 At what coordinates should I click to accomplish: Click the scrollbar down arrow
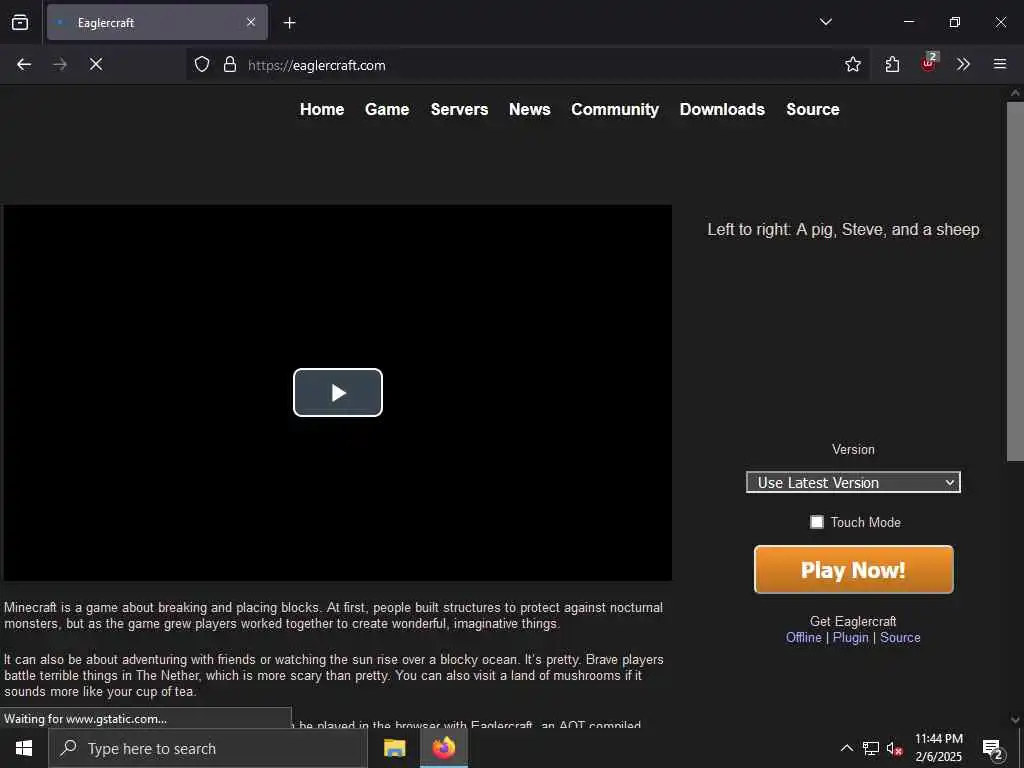click(x=1015, y=719)
